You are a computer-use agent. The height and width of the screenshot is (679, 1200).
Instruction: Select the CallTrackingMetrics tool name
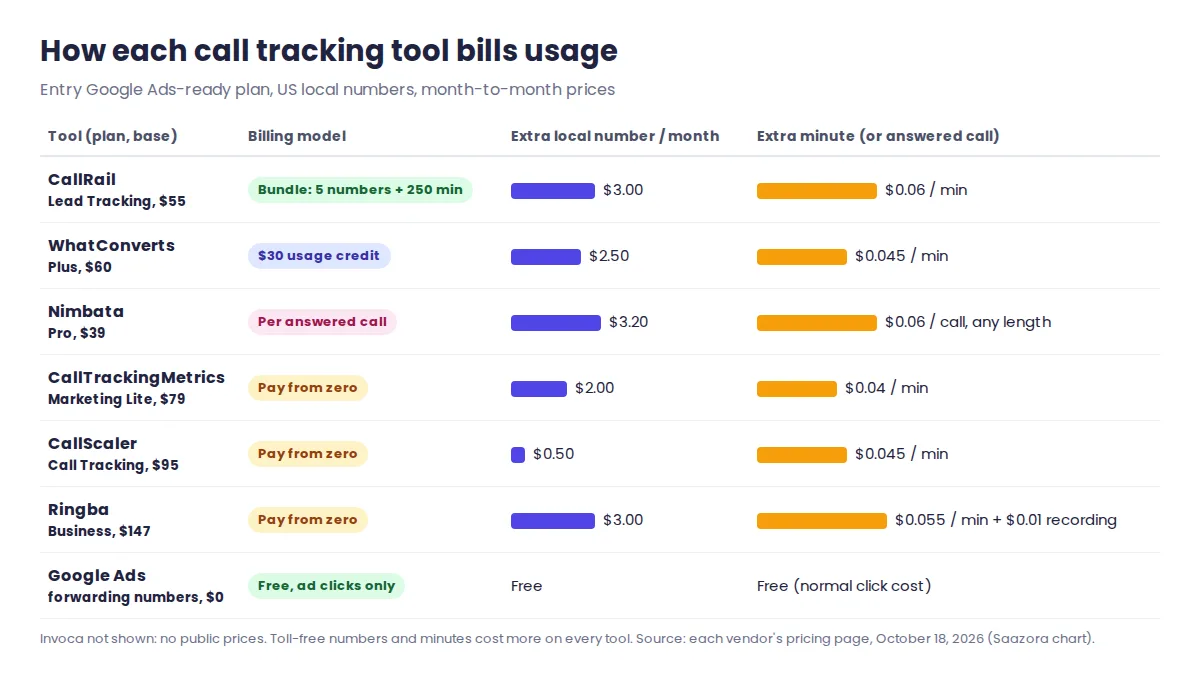pos(136,378)
